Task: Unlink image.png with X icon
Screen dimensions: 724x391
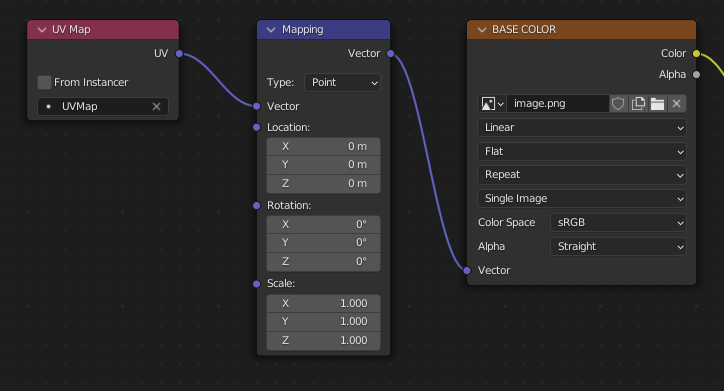Action: click(x=676, y=104)
